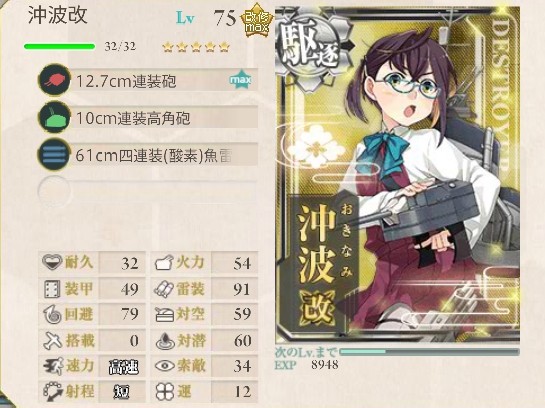Screen dimensions: 545x408
Task: Click the green HP bar showing 32/32
Action: coord(59,47)
